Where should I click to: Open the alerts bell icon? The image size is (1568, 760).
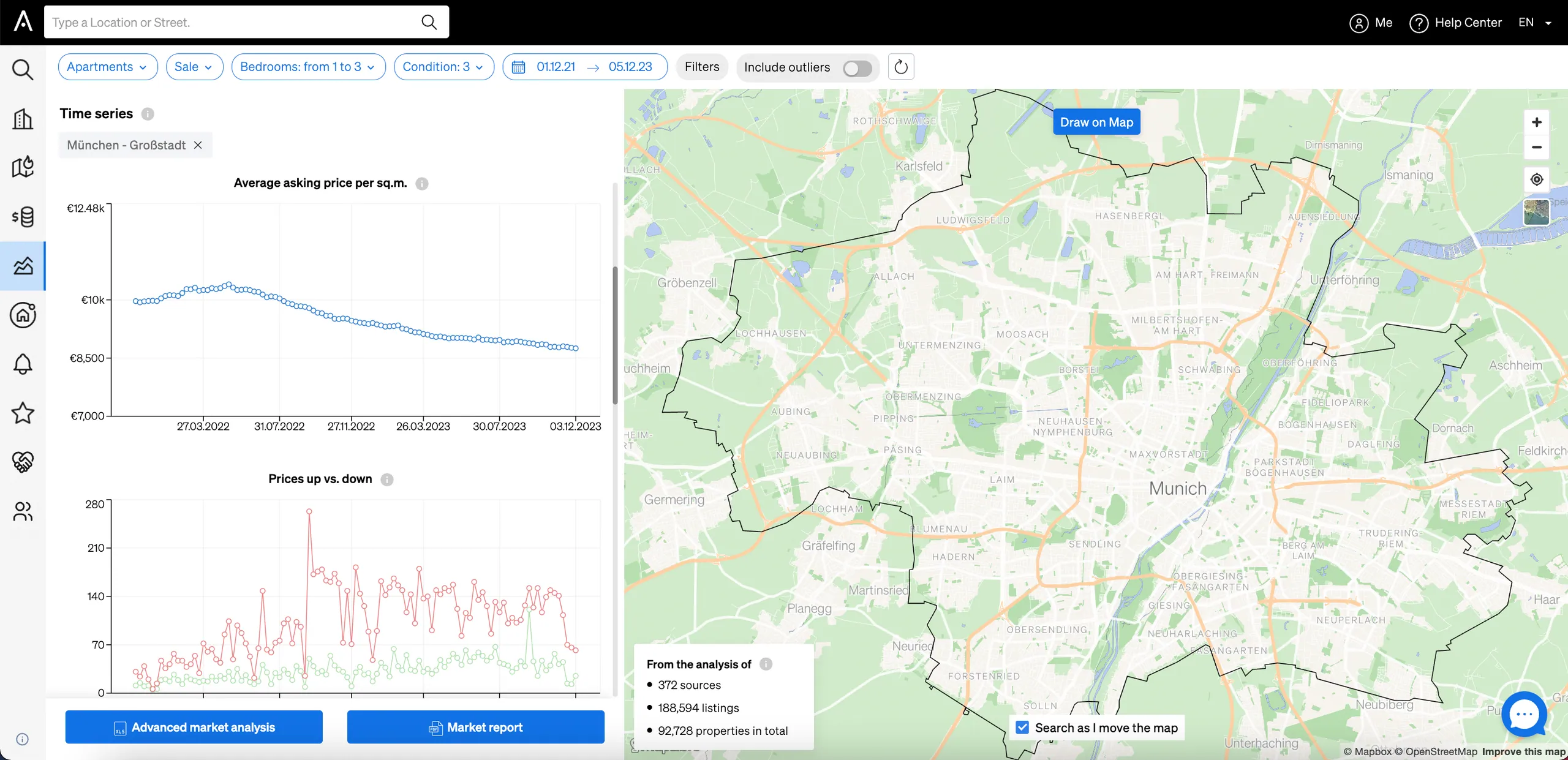point(23,364)
